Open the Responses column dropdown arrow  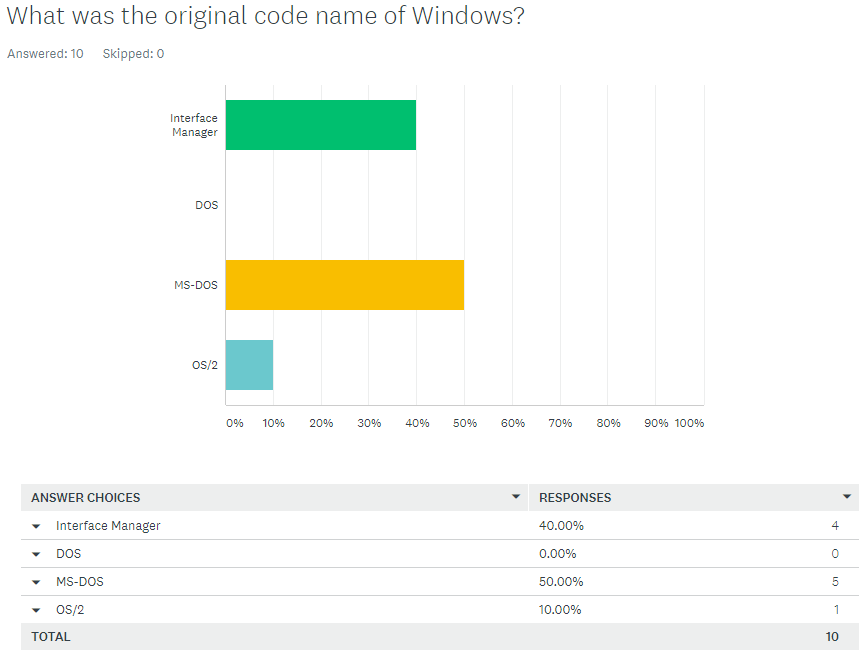click(846, 497)
